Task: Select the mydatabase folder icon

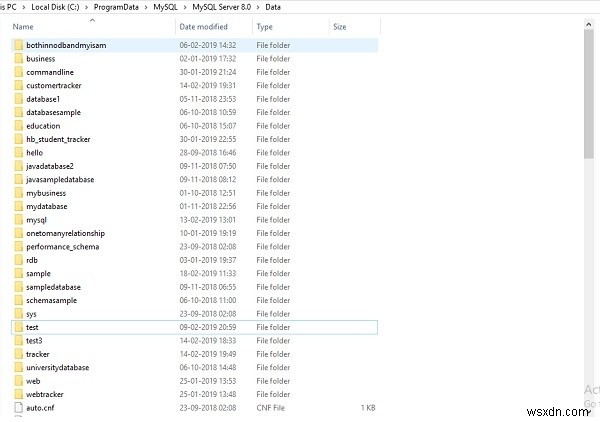Action: [18, 206]
